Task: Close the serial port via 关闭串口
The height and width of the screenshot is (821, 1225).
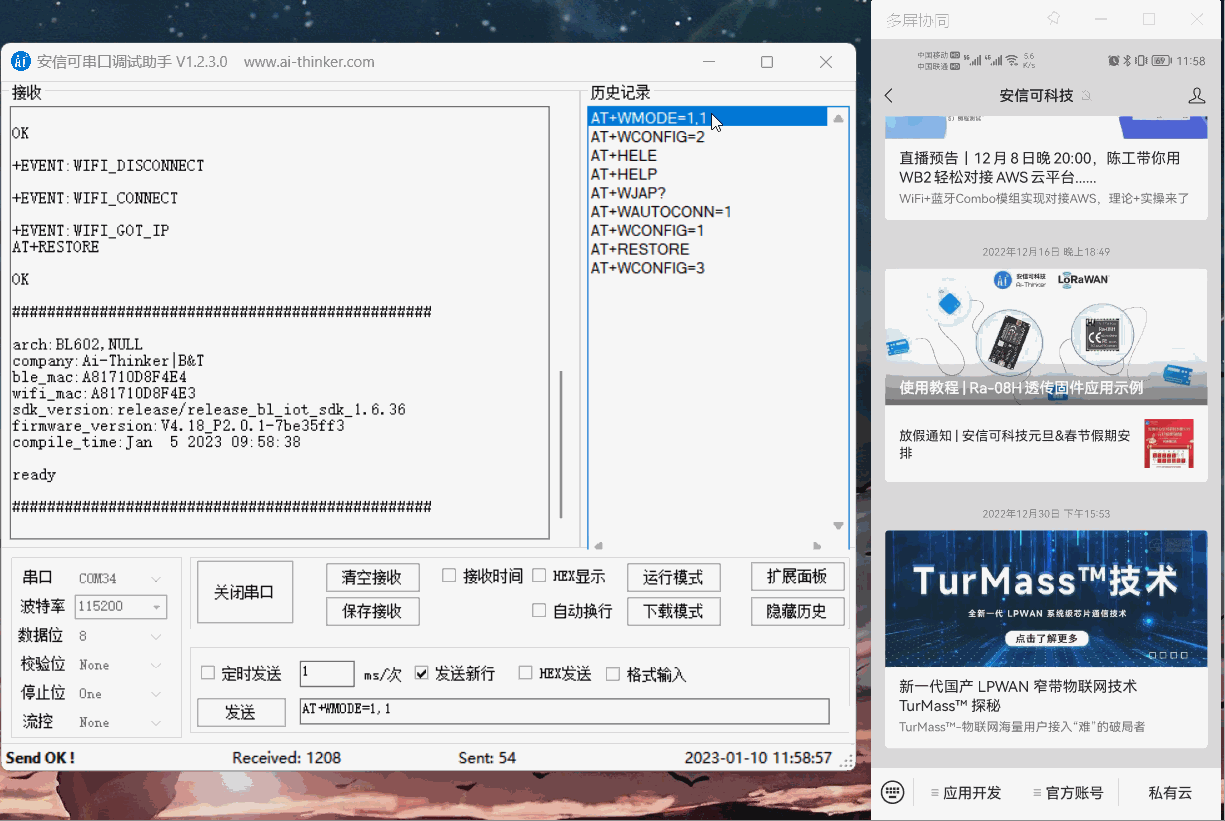Action: point(244,591)
